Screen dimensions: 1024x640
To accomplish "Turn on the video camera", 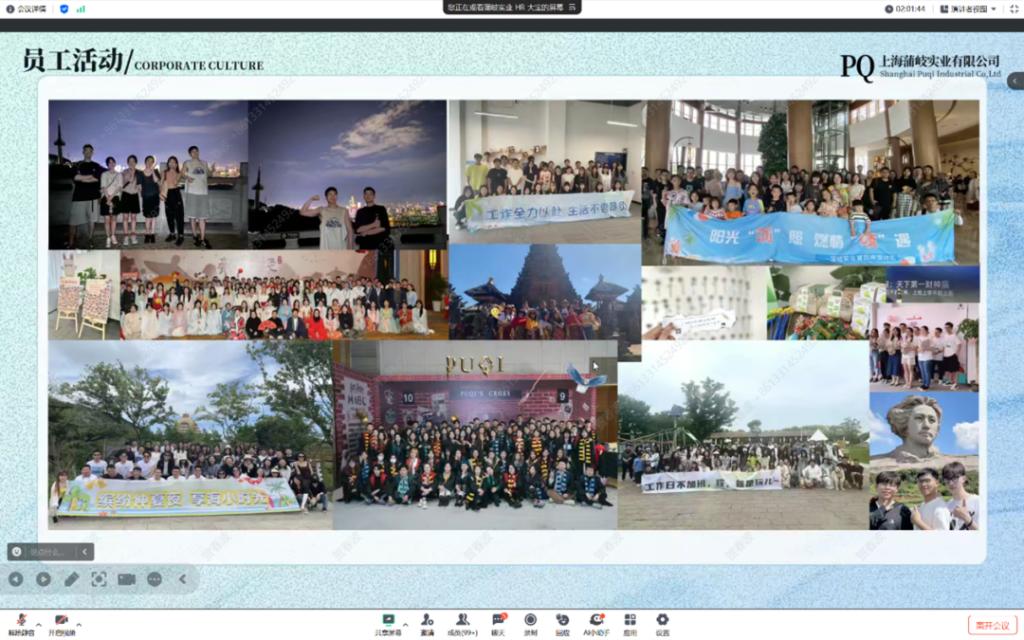I will coord(61,621).
